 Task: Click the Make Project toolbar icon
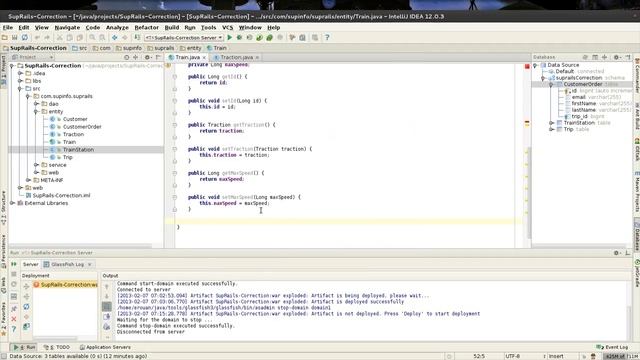coord(137,38)
